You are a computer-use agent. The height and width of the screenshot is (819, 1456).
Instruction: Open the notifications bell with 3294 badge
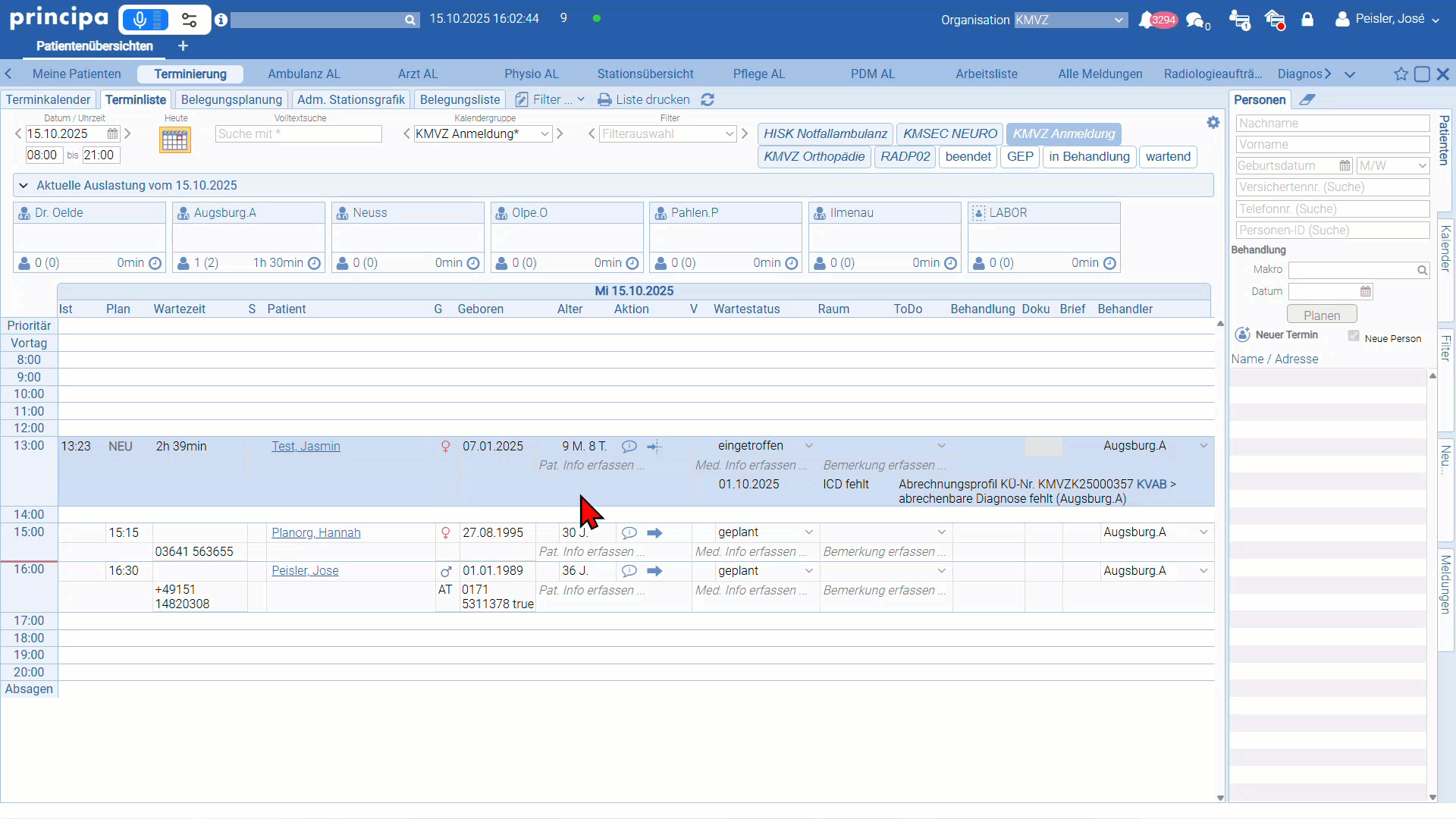(1147, 20)
